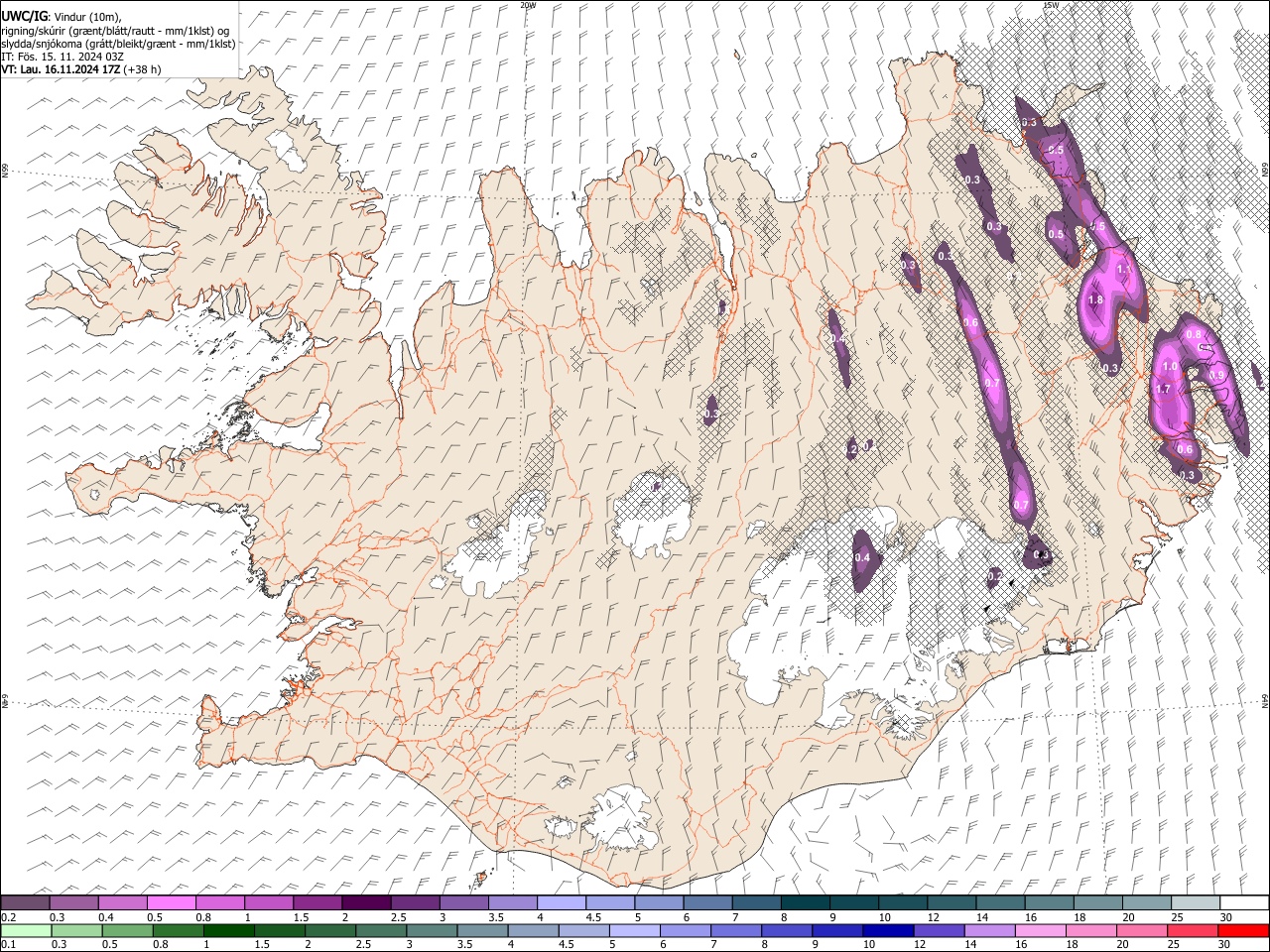Image resolution: width=1270 pixels, height=952 pixels.
Task: Select the 64N latitude label on the right edge
Action: [1265, 700]
